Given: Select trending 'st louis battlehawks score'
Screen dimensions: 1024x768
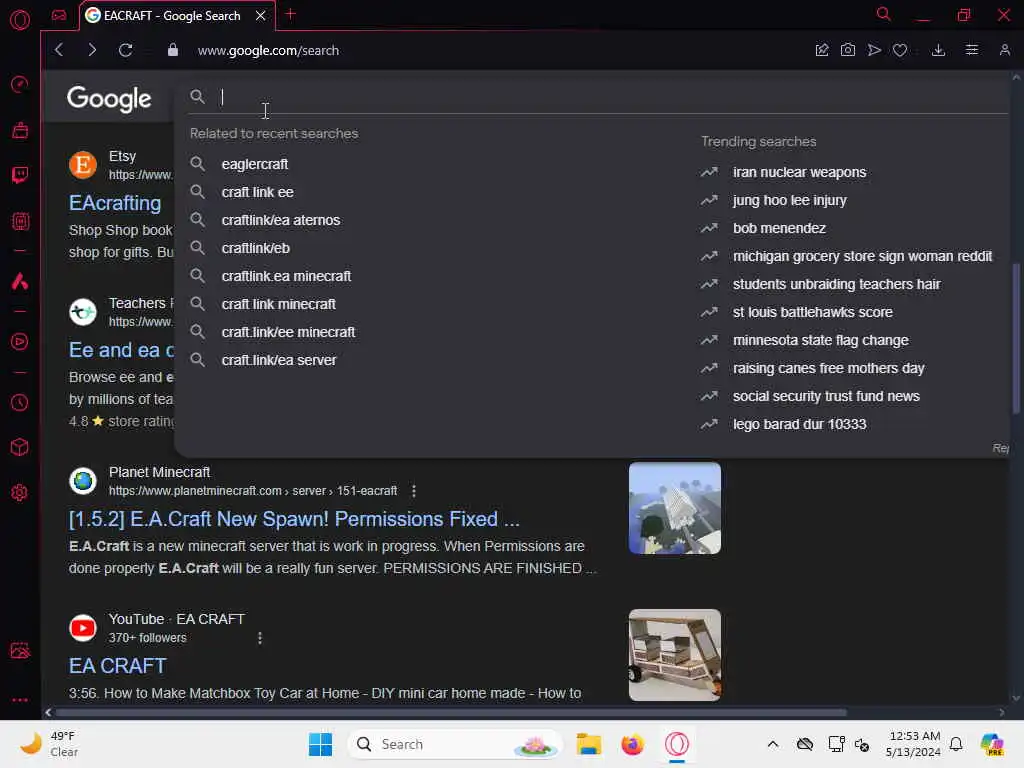Looking at the screenshot, I should (x=812, y=313).
